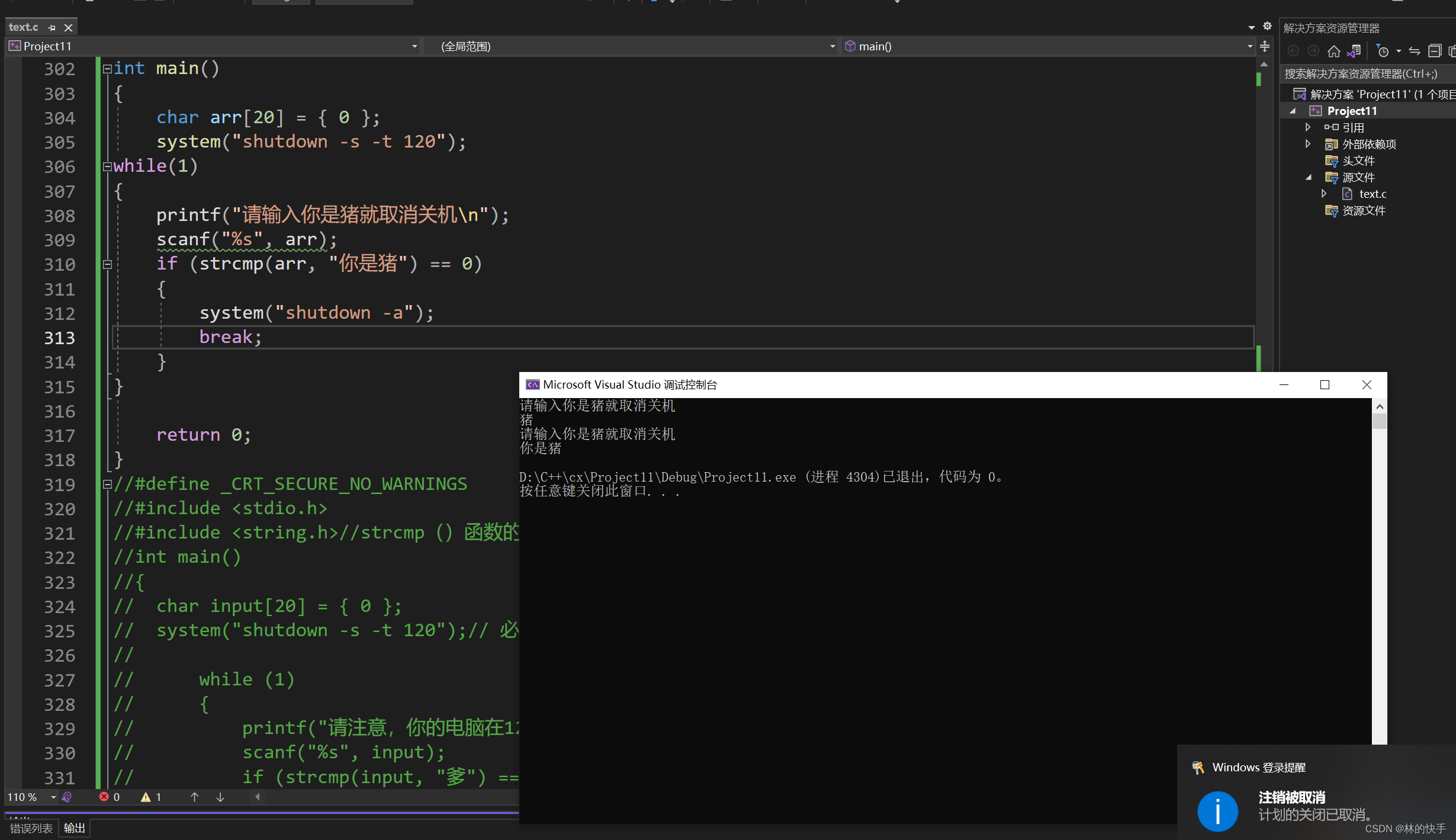Collapse the 源文件 folder
The height and width of the screenshot is (840, 1456).
(1309, 178)
